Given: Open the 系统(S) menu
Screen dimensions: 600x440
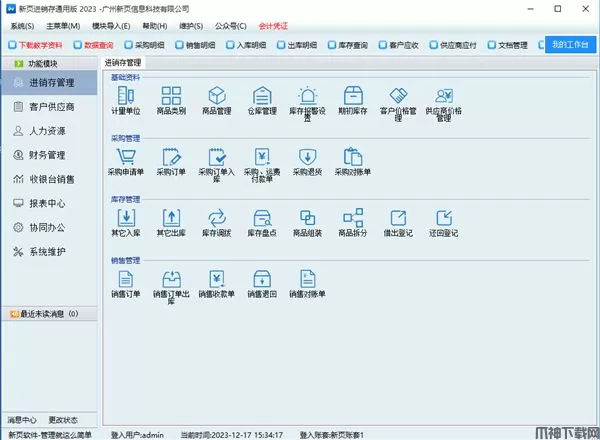Looking at the screenshot, I should (22, 26).
